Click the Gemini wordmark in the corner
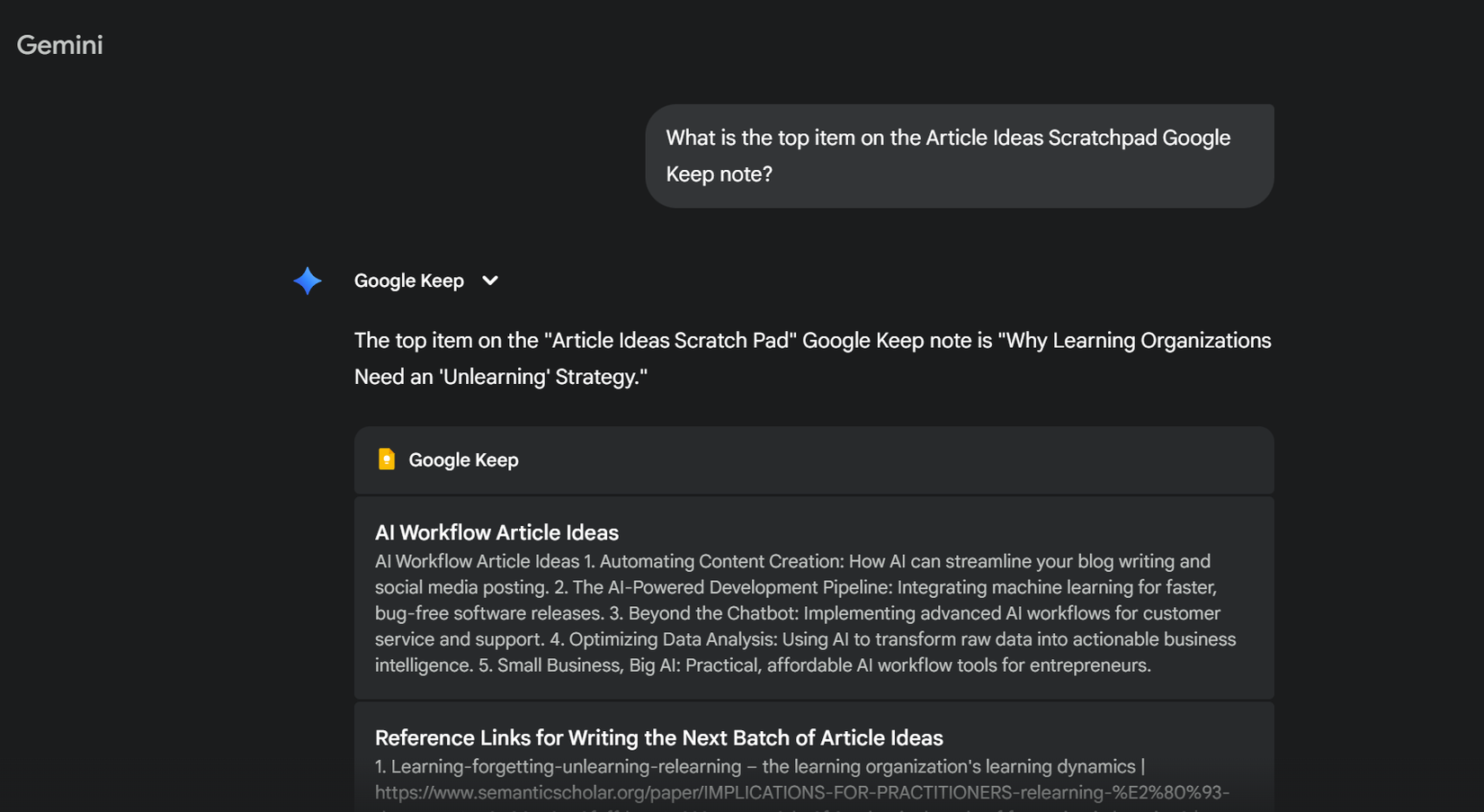This screenshot has width=1484, height=812. point(59,44)
